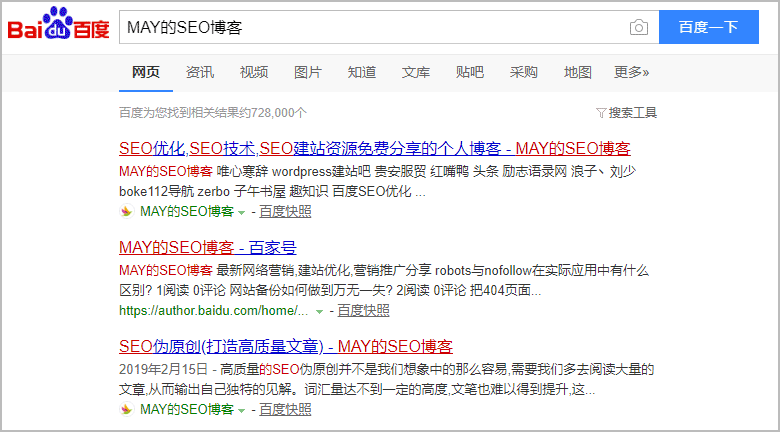Expand green arrow of first result

[241, 213]
